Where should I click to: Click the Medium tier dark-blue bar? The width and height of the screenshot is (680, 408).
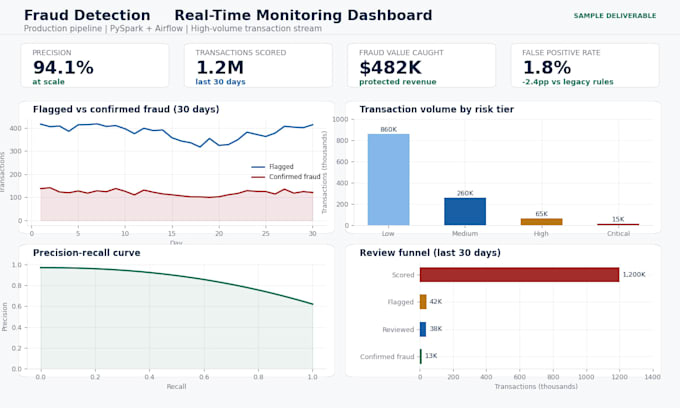[x=465, y=212]
